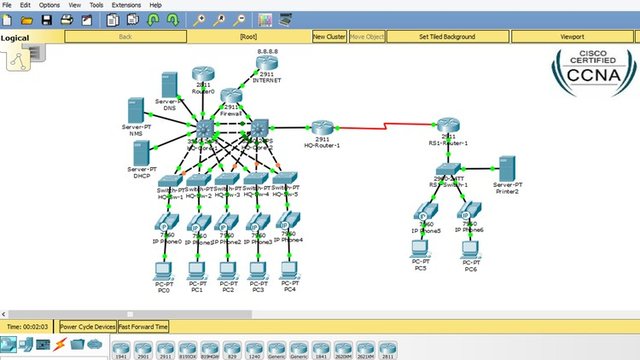
Task: Click the Print icon in toolbar
Action: 67,20
